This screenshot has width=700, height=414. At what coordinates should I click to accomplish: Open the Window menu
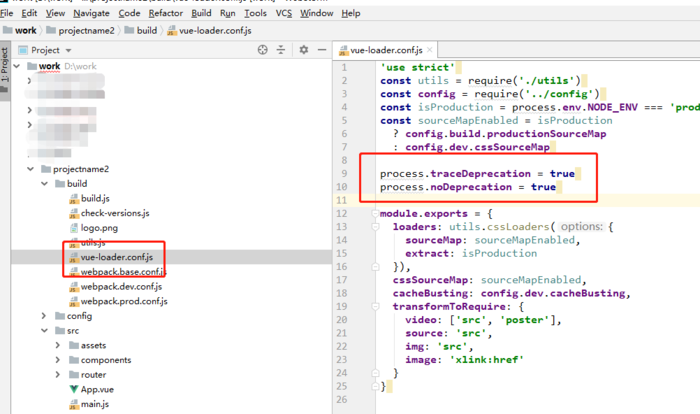pos(317,13)
